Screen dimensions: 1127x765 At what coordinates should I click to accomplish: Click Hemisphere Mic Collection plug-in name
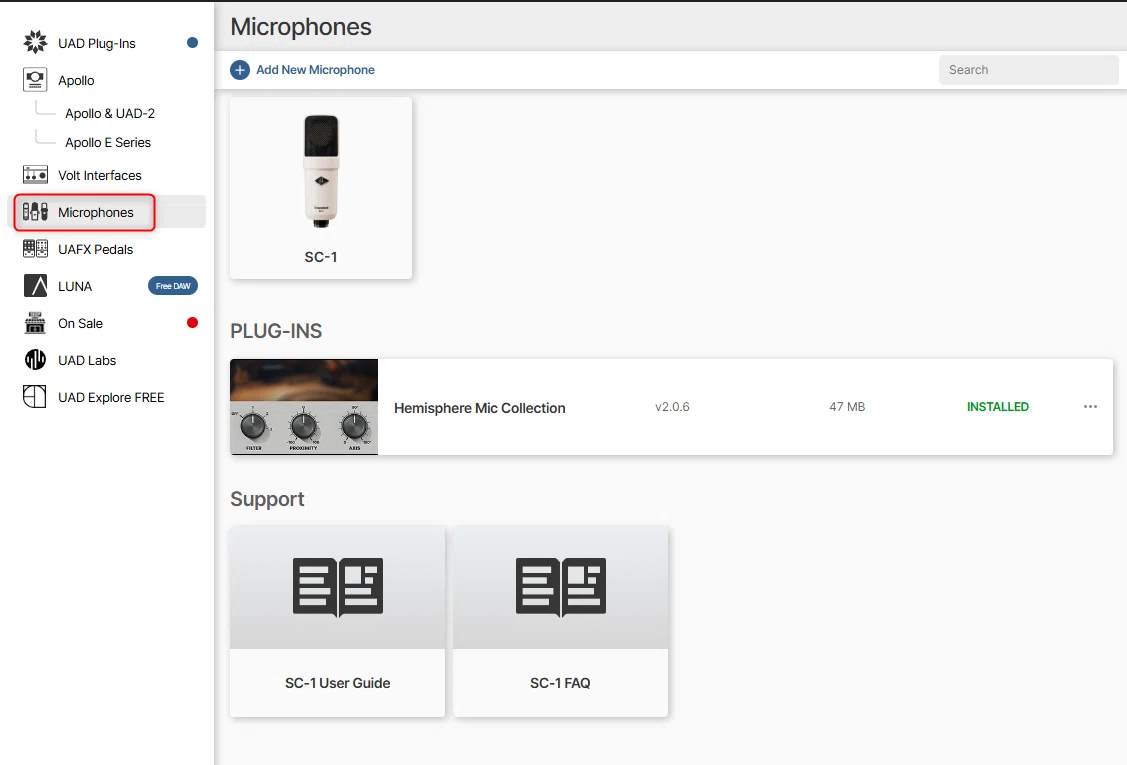[479, 408]
